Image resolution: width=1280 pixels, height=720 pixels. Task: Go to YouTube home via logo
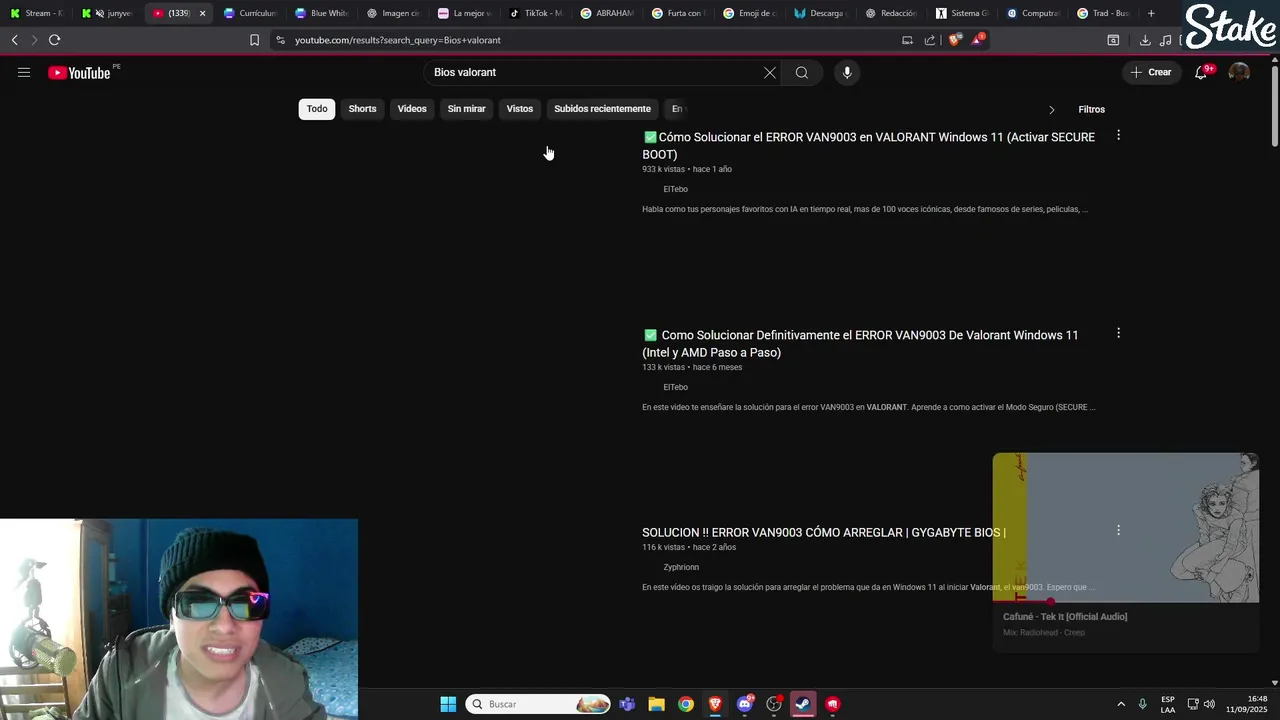click(79, 72)
